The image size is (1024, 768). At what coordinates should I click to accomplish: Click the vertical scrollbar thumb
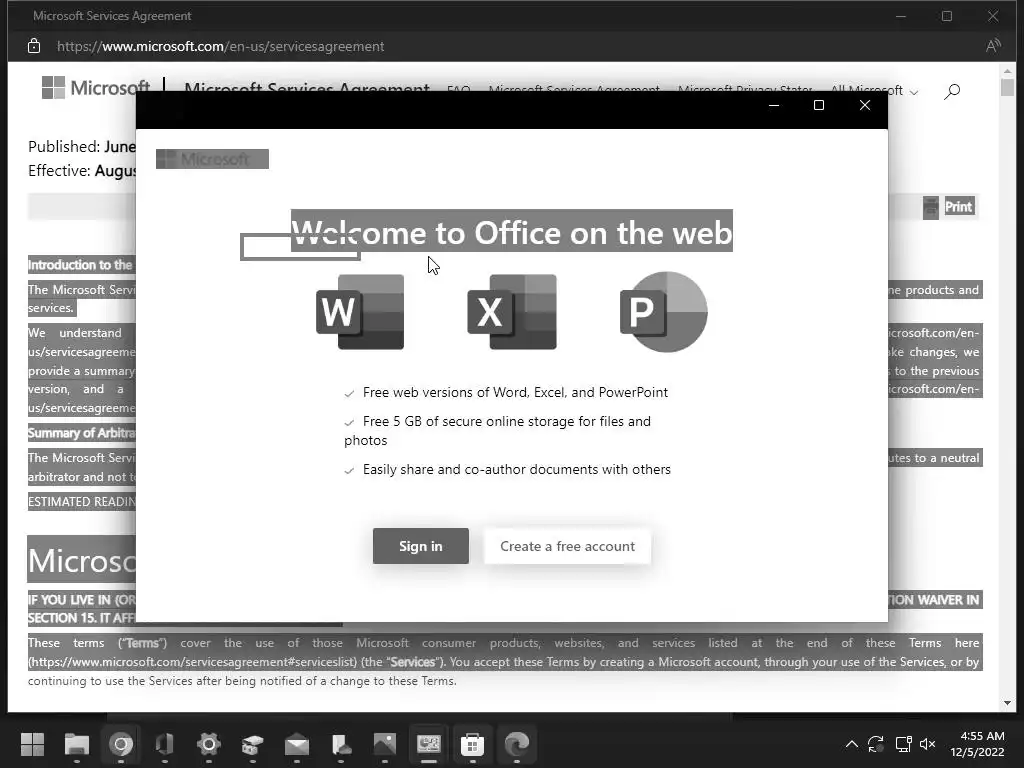pos(1007,86)
